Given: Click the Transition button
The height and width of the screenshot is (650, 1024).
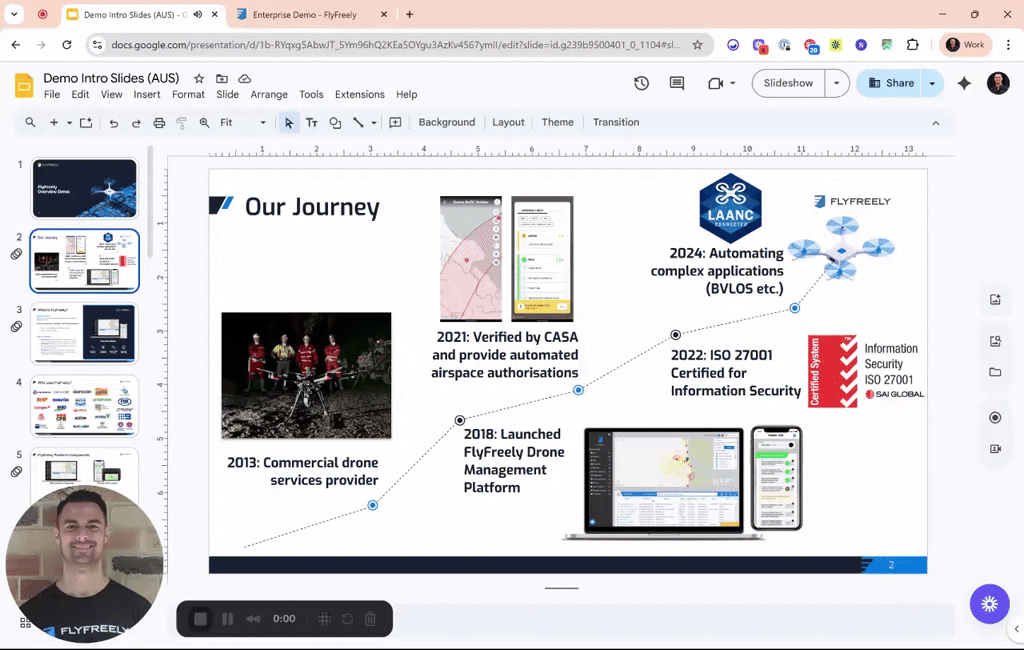Looking at the screenshot, I should [616, 122].
